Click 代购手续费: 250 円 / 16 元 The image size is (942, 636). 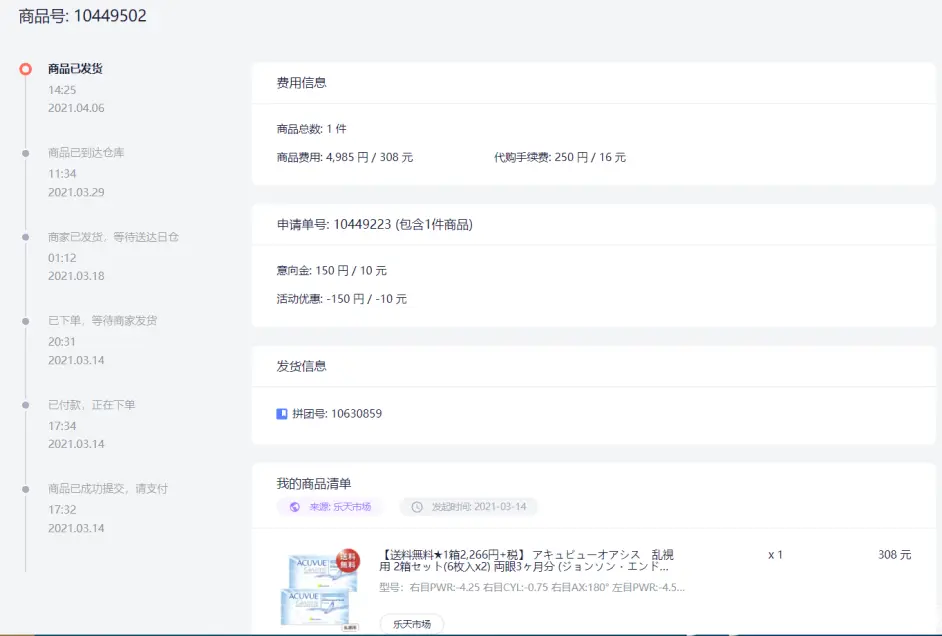[560, 157]
